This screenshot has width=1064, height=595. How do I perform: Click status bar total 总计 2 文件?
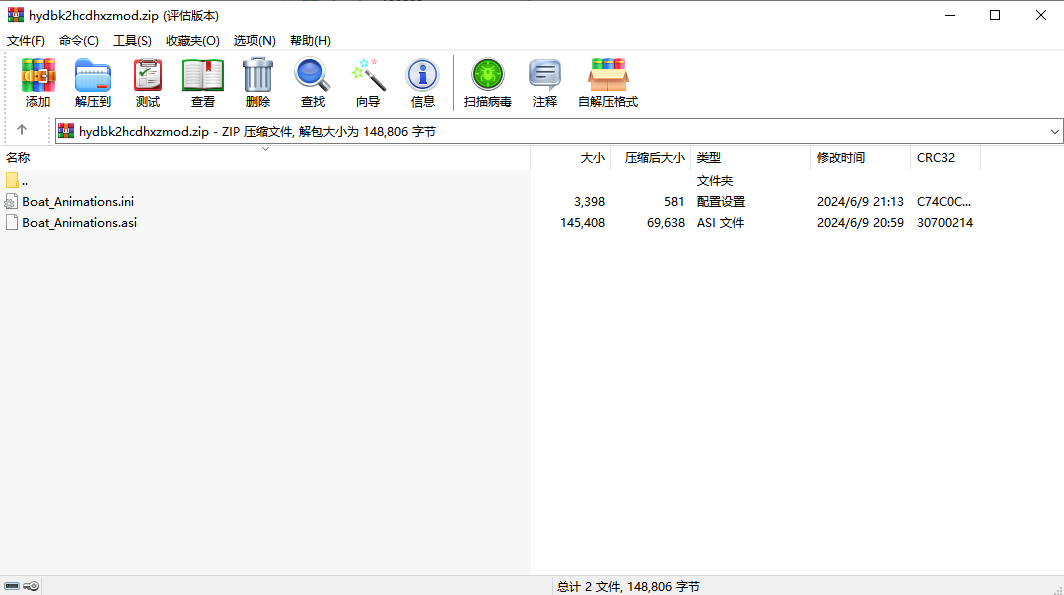coord(628,586)
